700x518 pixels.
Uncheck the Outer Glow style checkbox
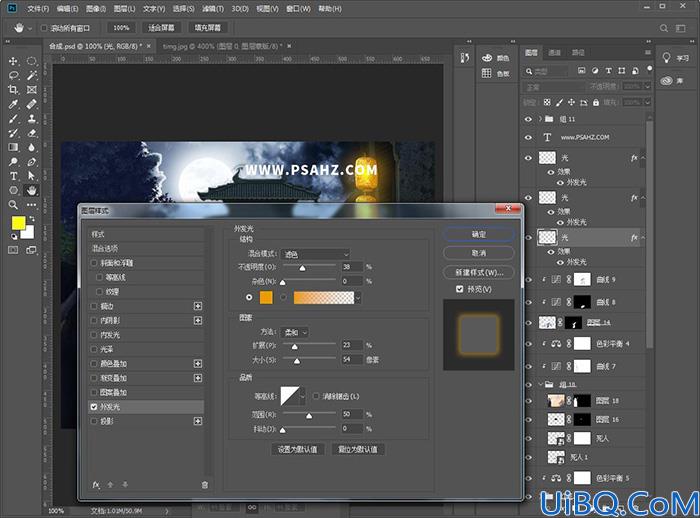(94, 407)
